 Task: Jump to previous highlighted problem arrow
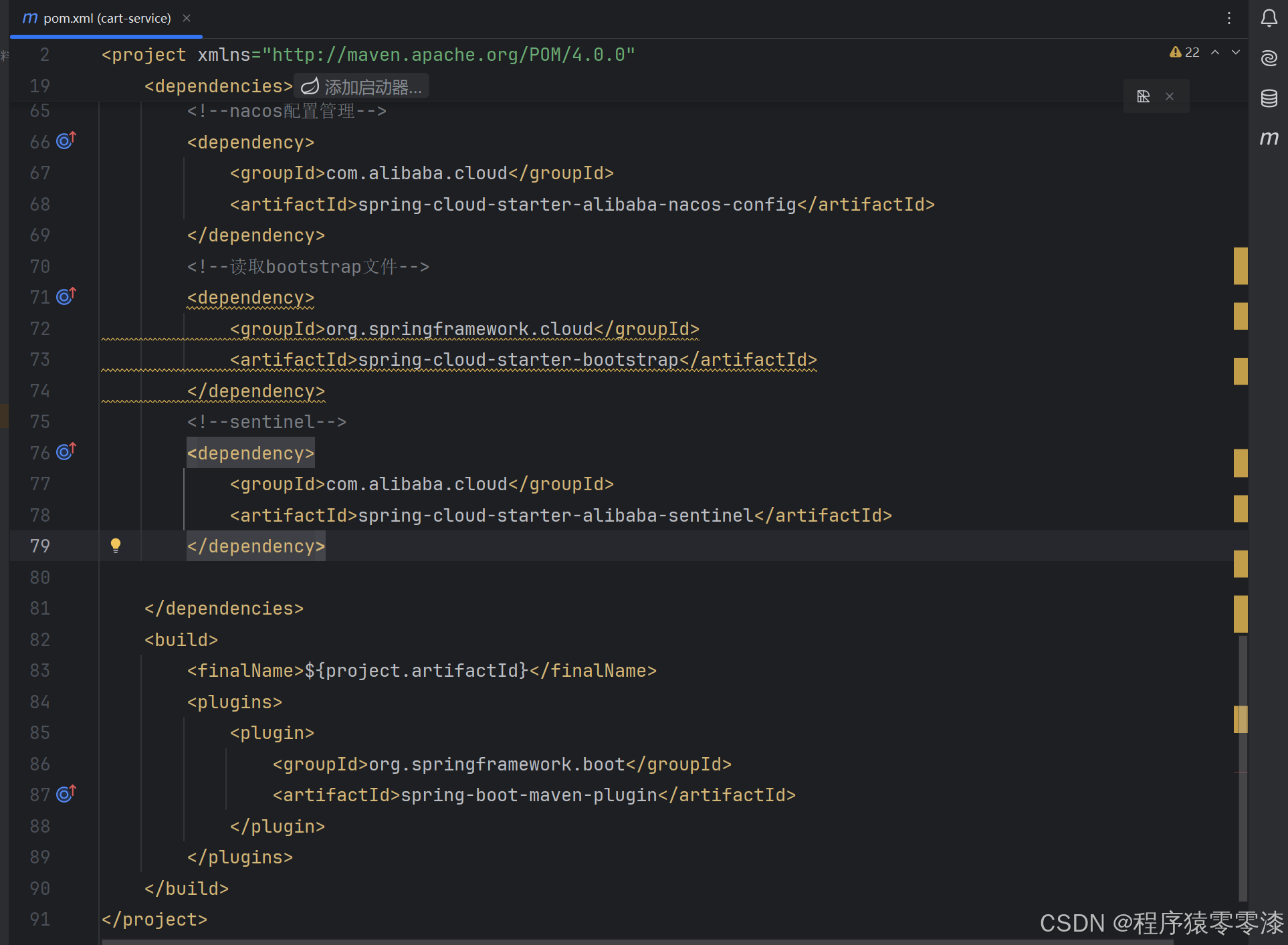[x=1215, y=52]
